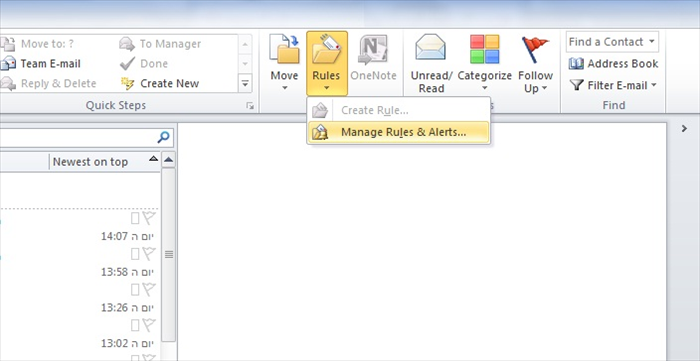700x361 pixels.
Task: Open the Move dropdown button
Action: point(284,63)
